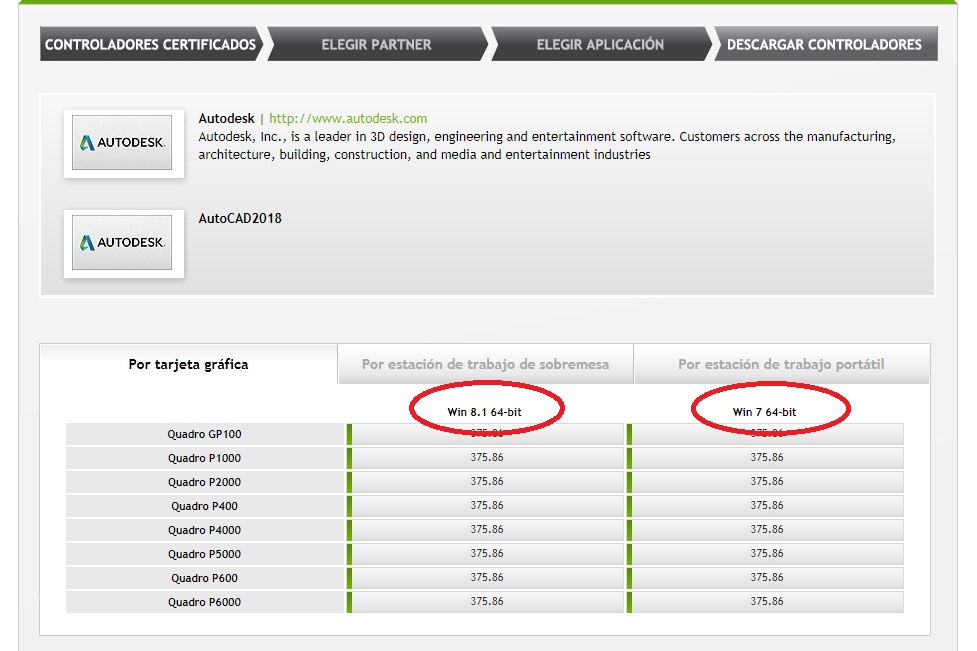Open Quadro P4000 Win 8.1 driver 375.86
Screen dimensions: 977x651
pyautogui.click(x=487, y=530)
